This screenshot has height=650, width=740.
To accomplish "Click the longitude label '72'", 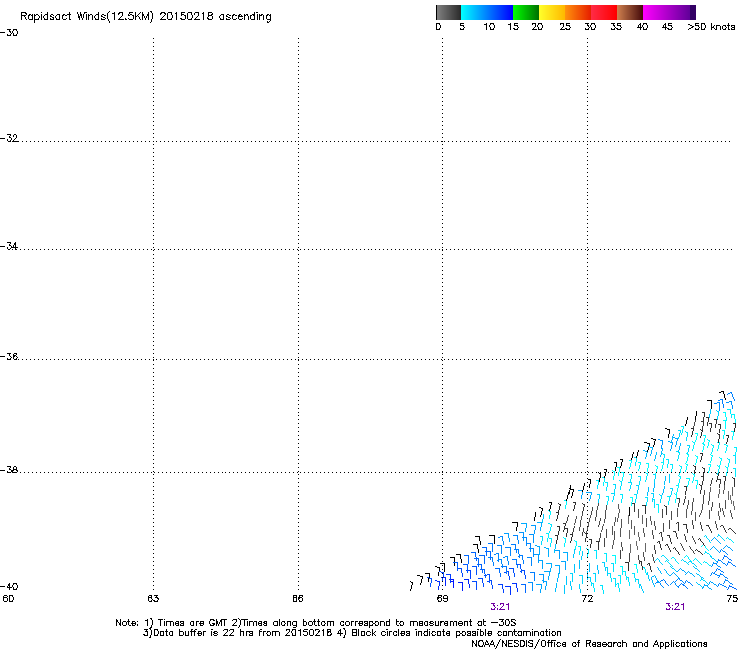I will (587, 599).
